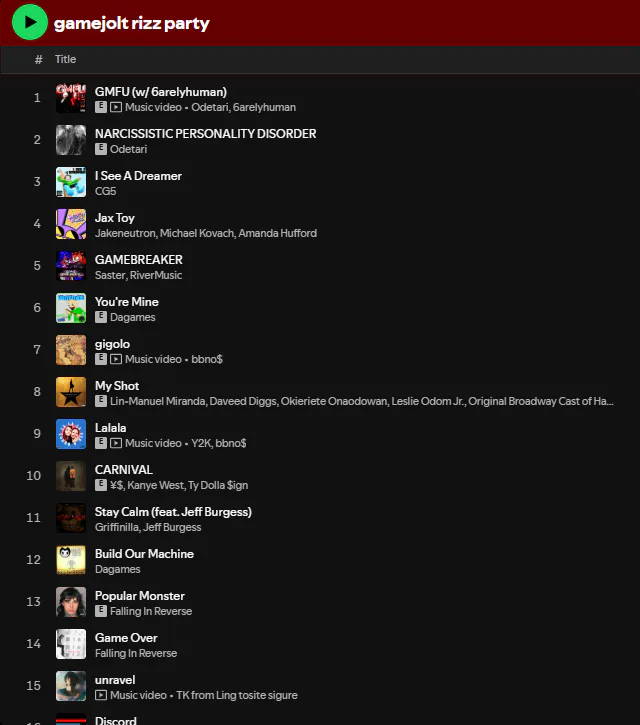
Task: Click the music video icon on GMFU row
Action: click(116, 107)
